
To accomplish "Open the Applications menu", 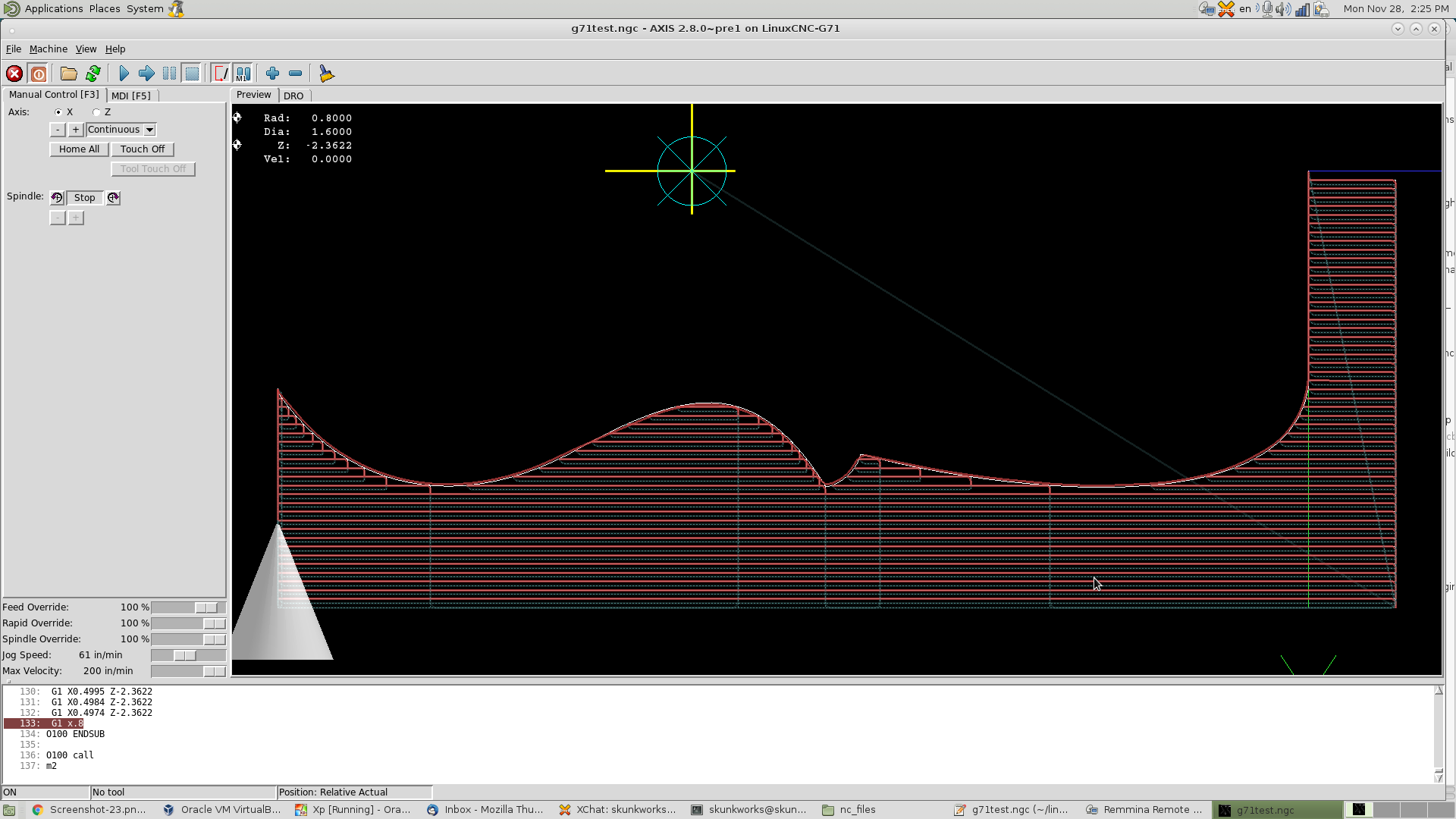I will 53,9.
